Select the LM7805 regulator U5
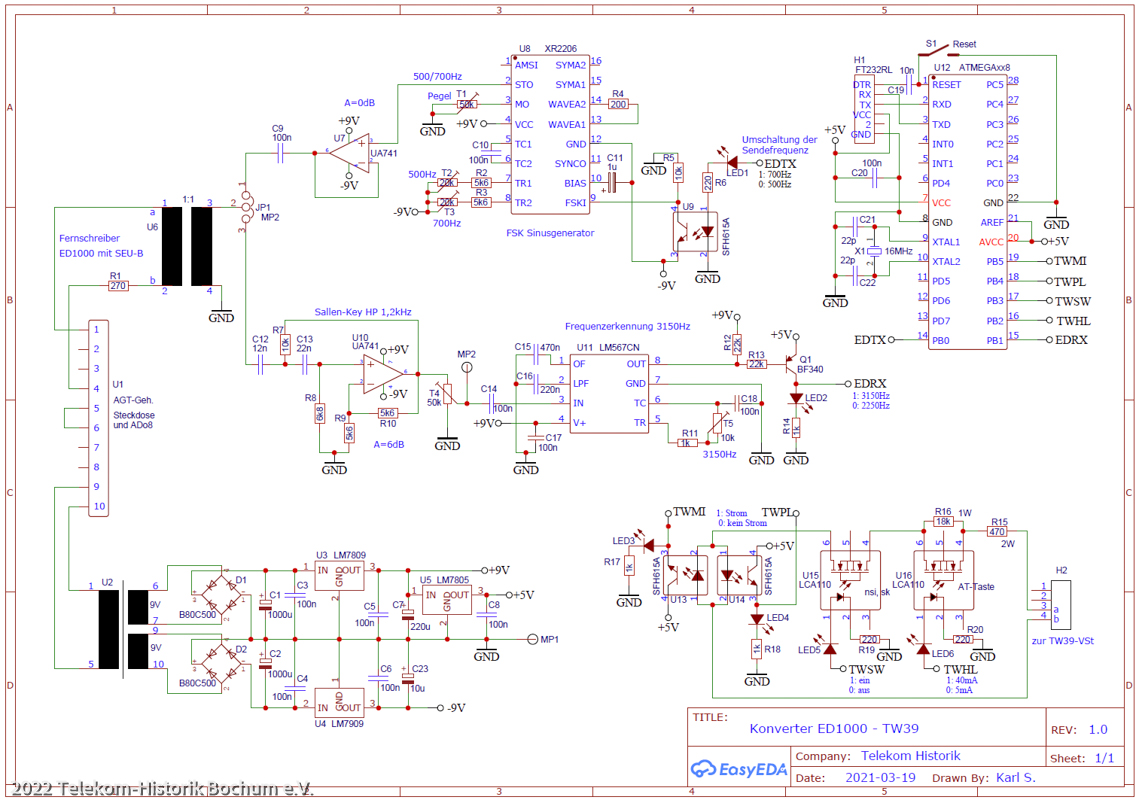The width and height of the screenshot is (1139, 800). click(445, 601)
